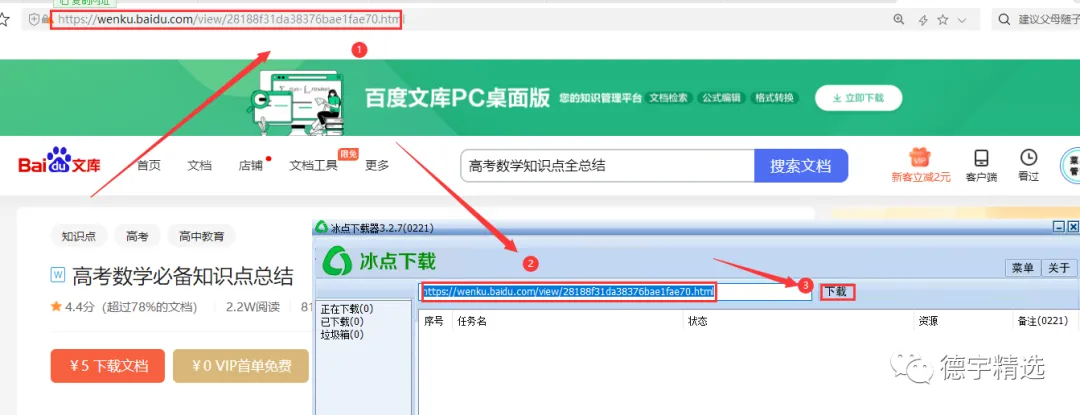Open the 文档 navigation item
Viewport: 1080px width, 415px height.
[200, 165]
